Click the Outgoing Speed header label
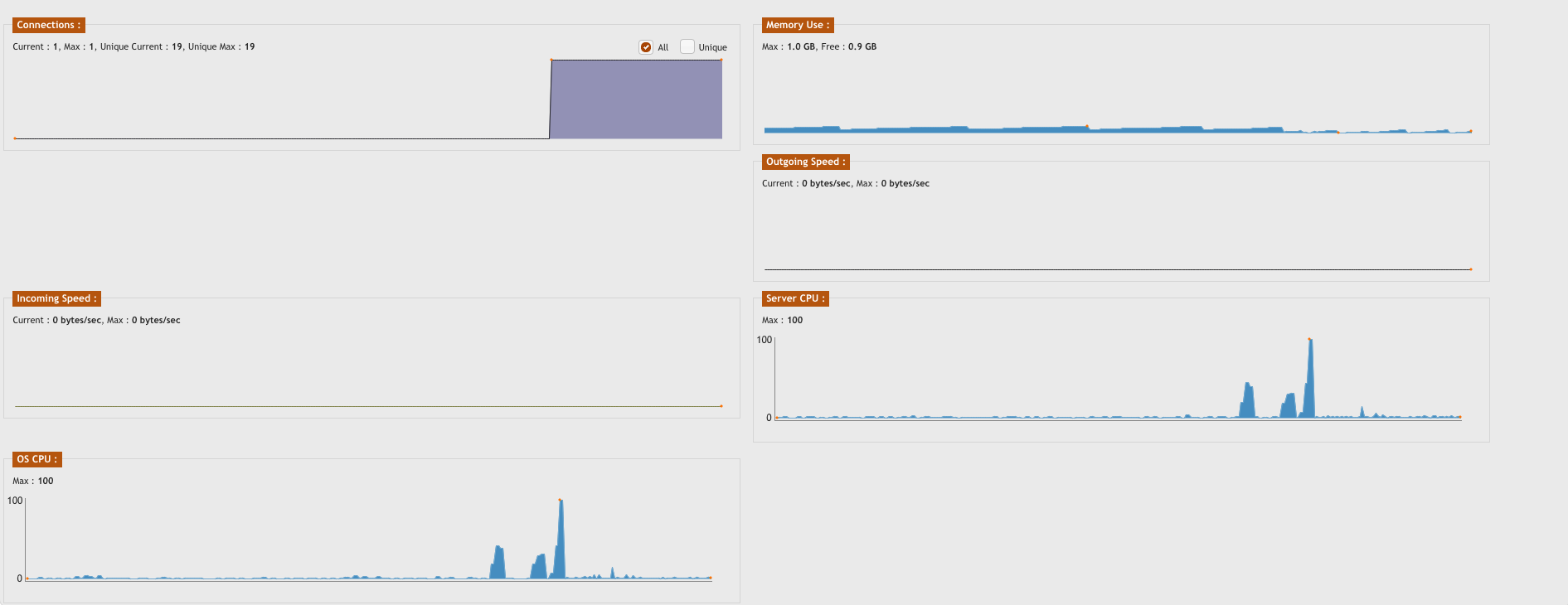Viewport: 1568px width, 605px height. [805, 162]
